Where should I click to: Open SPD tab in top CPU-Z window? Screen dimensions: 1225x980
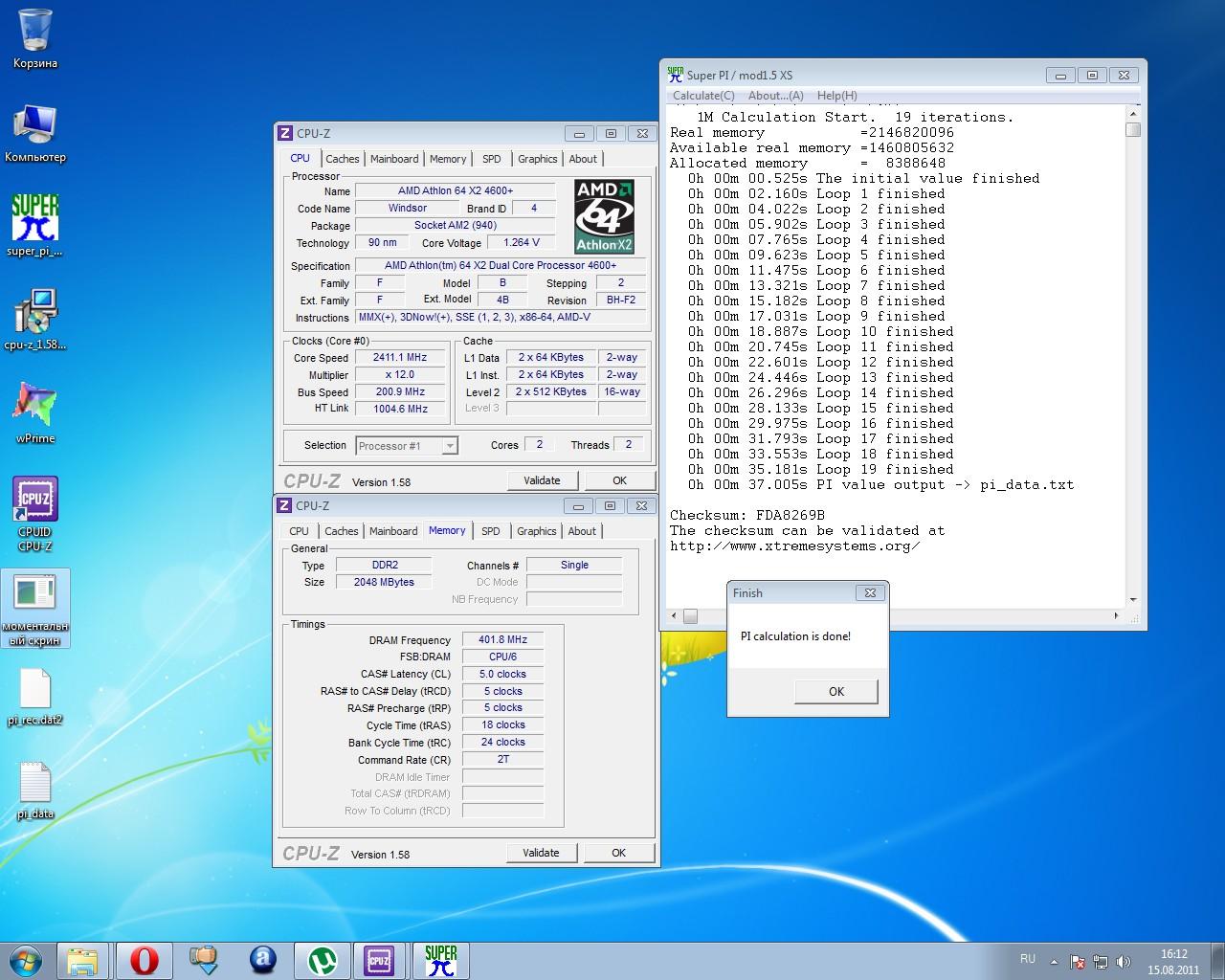point(492,159)
